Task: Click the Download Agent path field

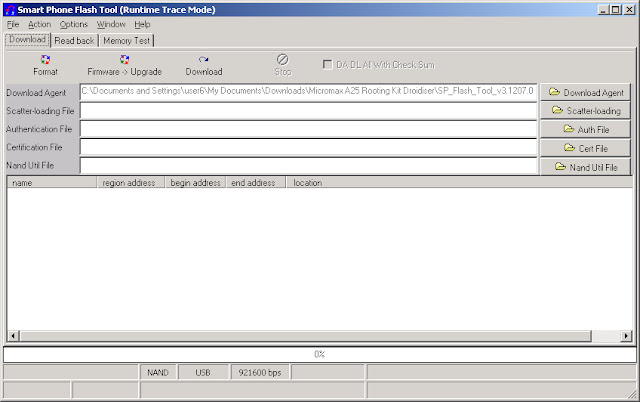Action: point(308,92)
